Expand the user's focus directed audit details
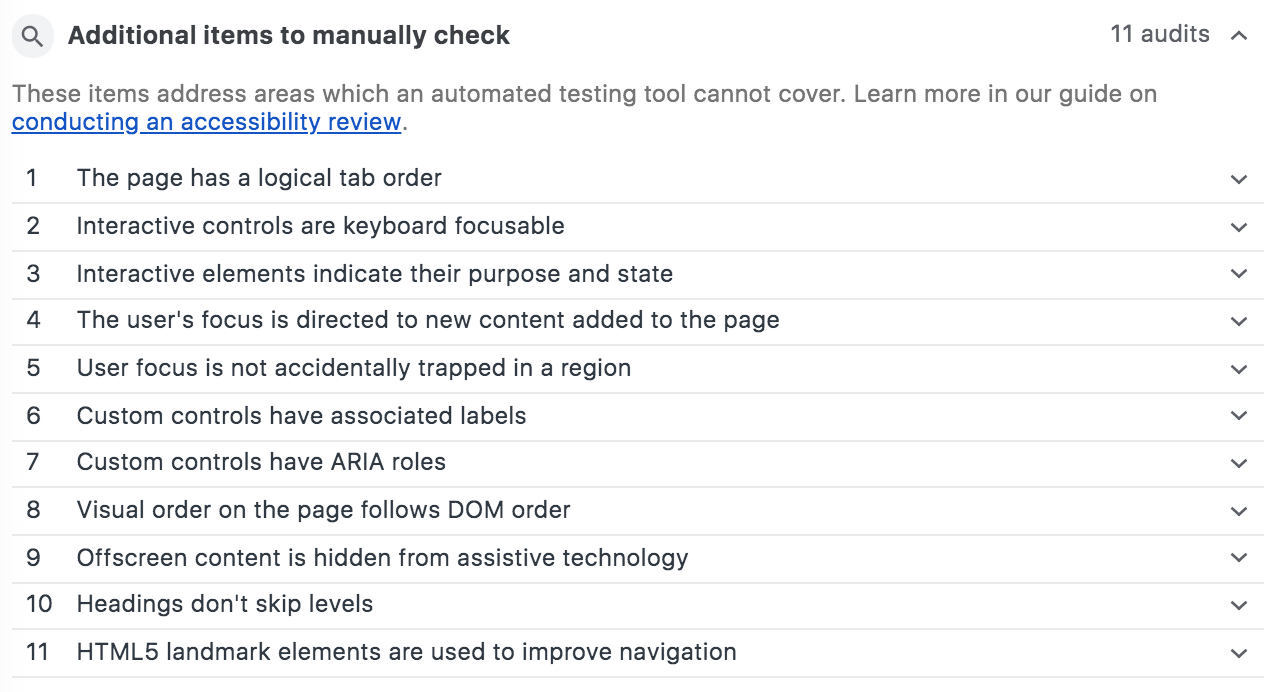This screenshot has height=692, width=1272. click(x=1237, y=321)
